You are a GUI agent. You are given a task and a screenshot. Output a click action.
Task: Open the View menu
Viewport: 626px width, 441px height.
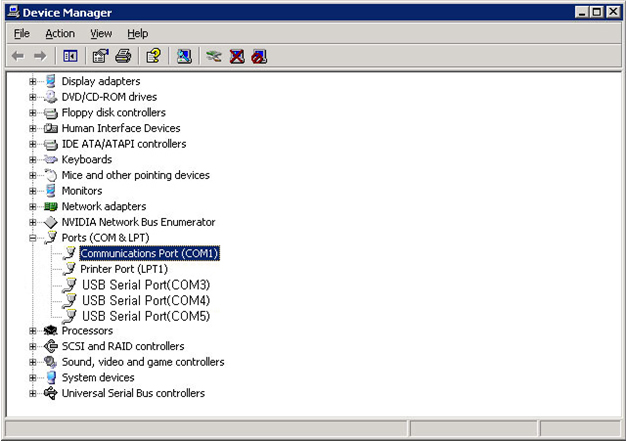[x=101, y=34]
